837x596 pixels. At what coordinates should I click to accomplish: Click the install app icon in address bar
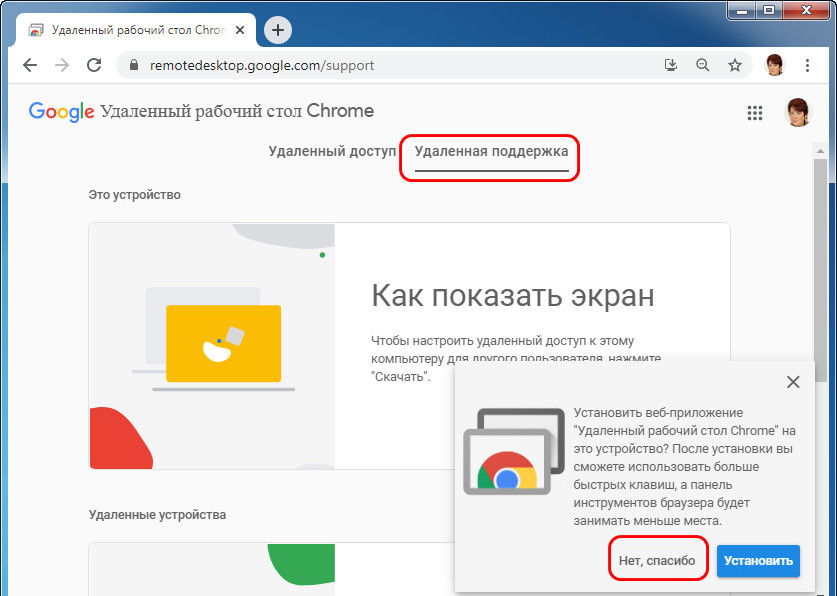pyautogui.click(x=671, y=65)
